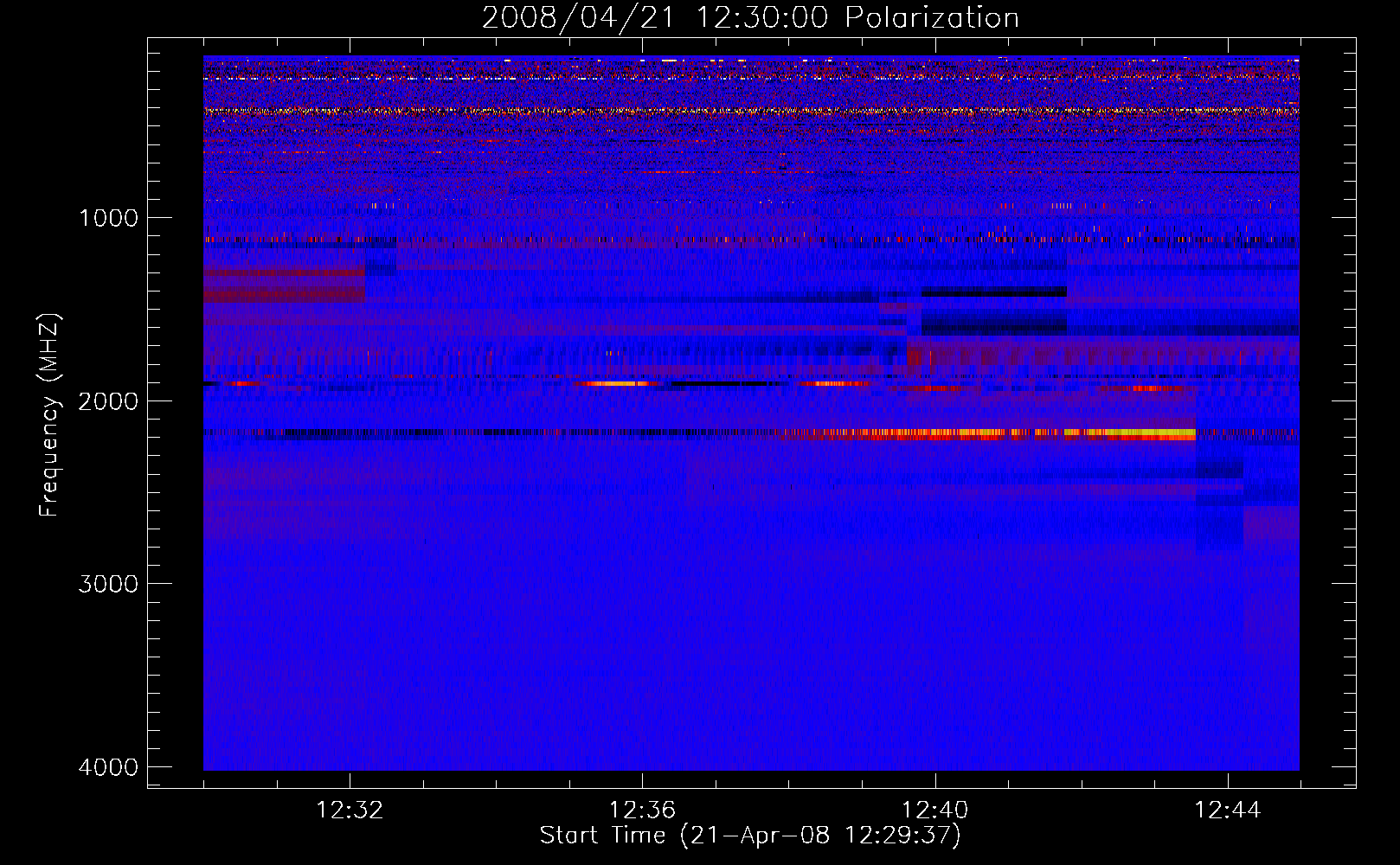Click the 12:44 time tick label

(x=1227, y=811)
